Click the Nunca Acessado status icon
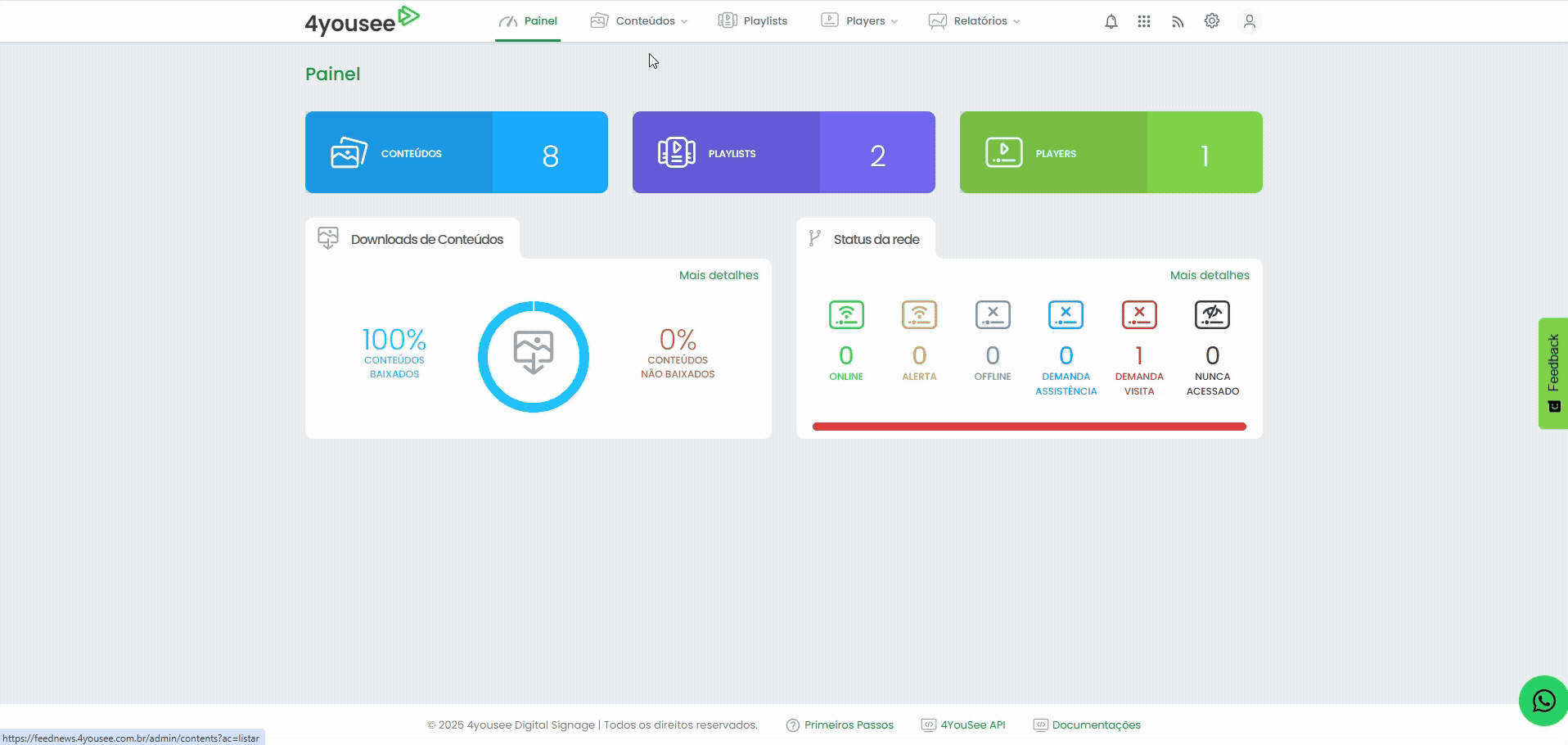 tap(1212, 314)
